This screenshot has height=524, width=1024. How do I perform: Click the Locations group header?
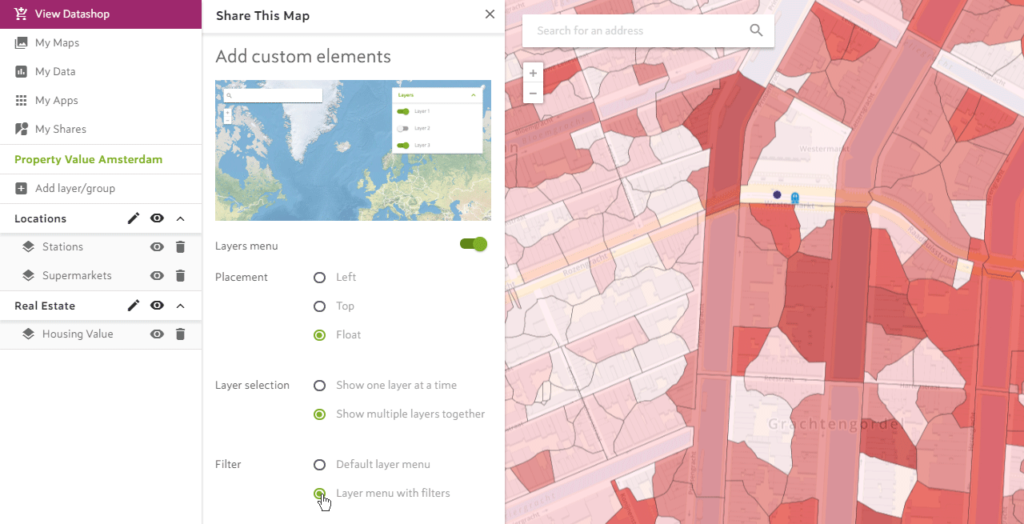101,218
